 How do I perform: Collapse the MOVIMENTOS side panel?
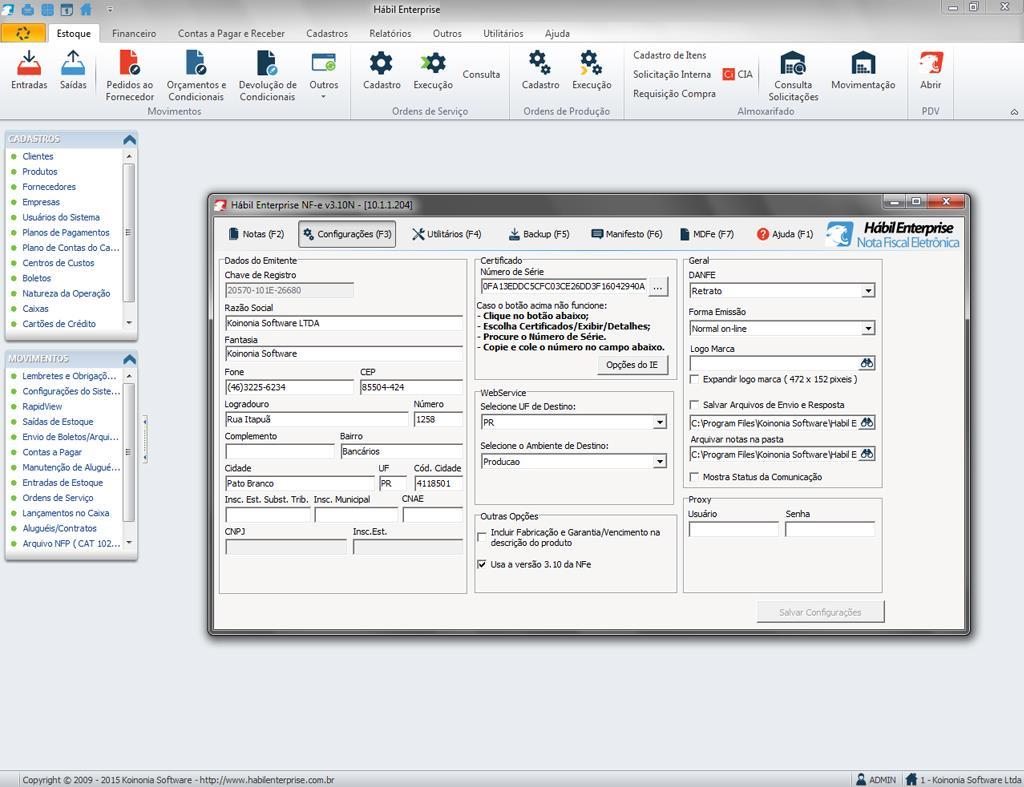tap(129, 359)
